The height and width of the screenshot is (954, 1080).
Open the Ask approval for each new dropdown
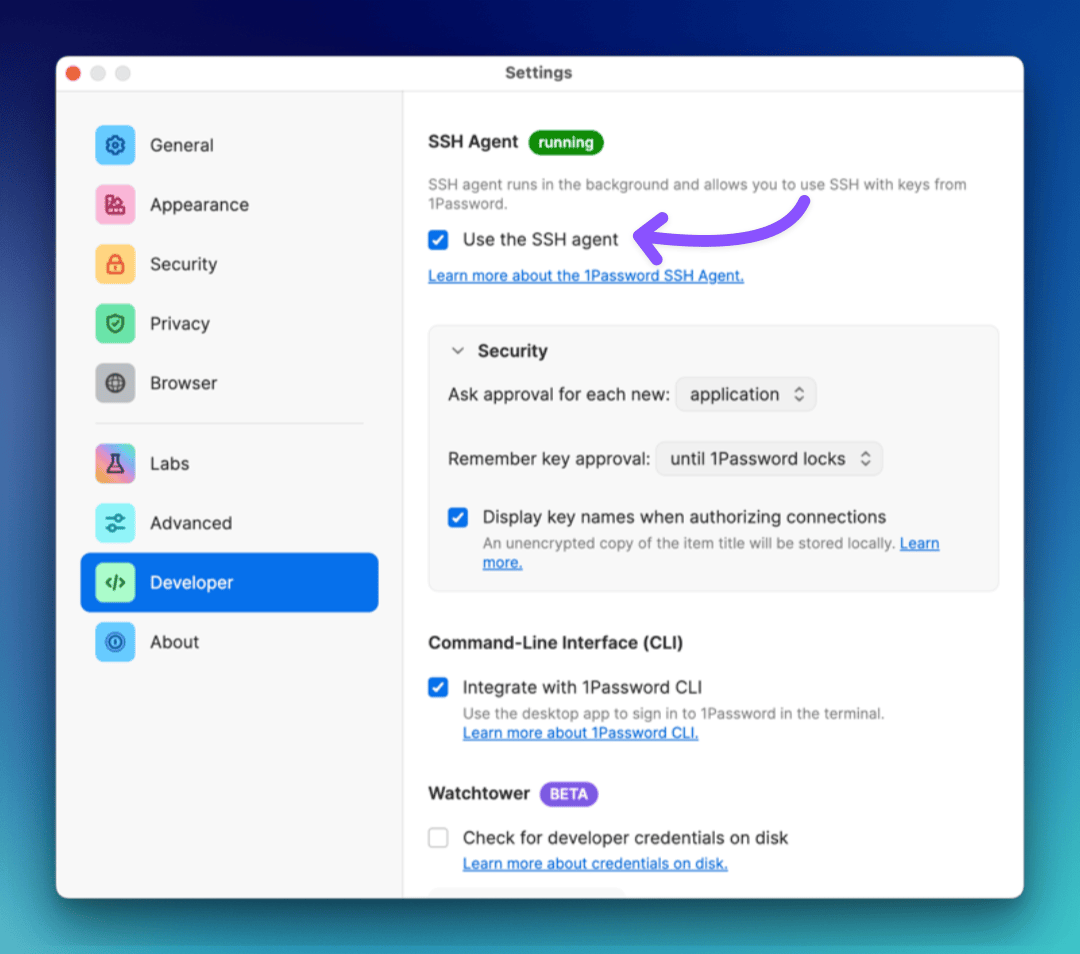(745, 394)
